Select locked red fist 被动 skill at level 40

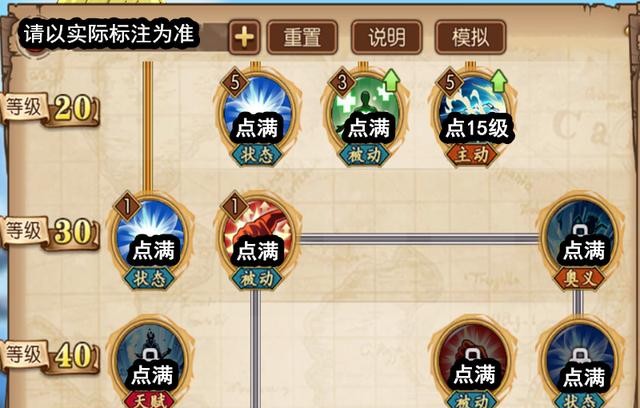tap(473, 361)
